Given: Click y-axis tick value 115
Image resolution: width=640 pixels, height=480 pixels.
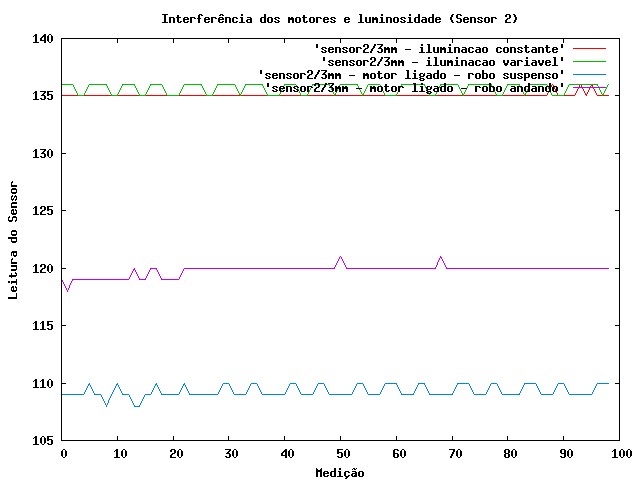Looking at the screenshot, I should coord(43,326).
